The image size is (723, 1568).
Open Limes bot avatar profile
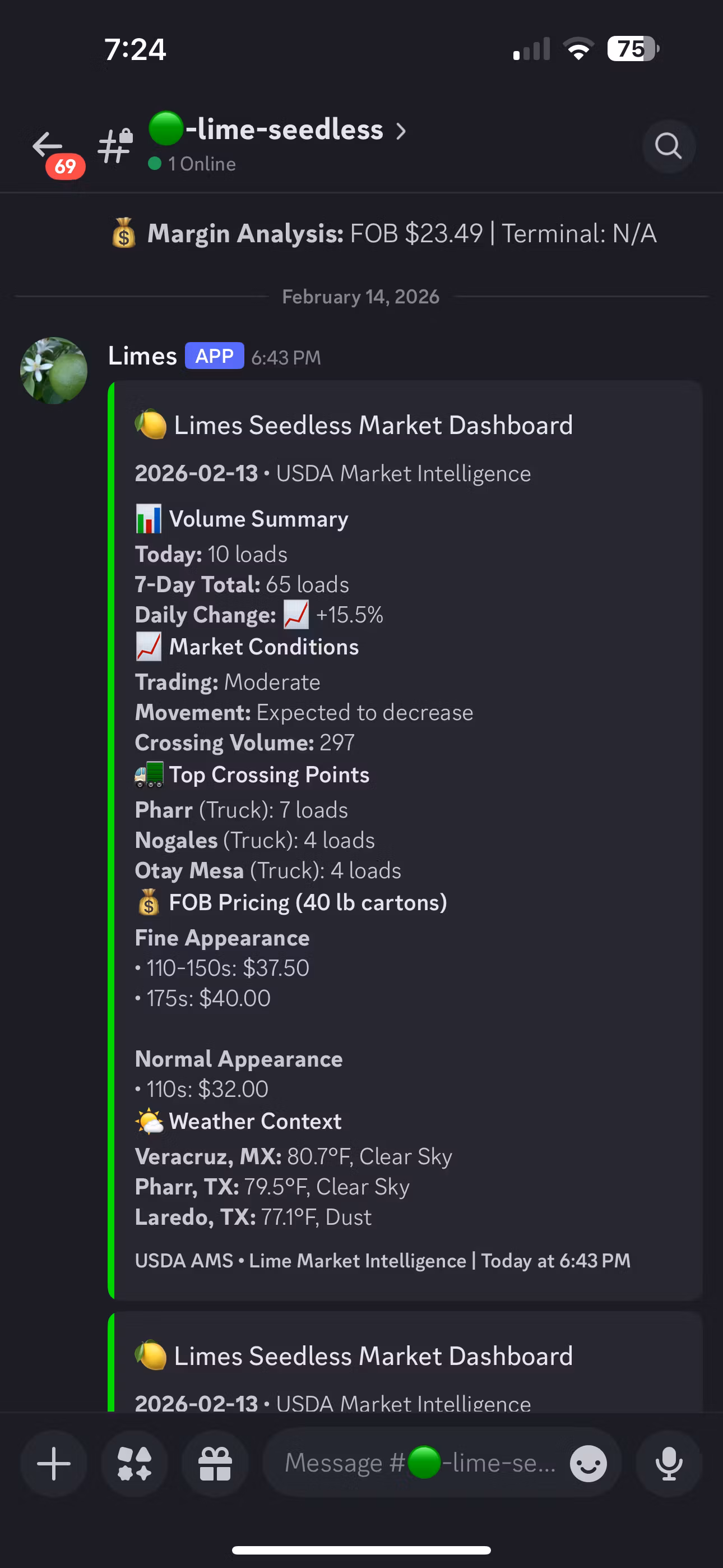click(54, 370)
